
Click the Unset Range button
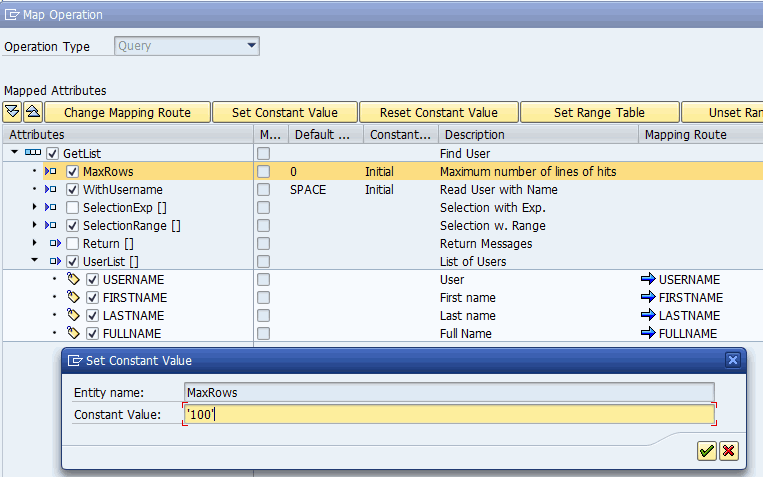tap(723, 112)
